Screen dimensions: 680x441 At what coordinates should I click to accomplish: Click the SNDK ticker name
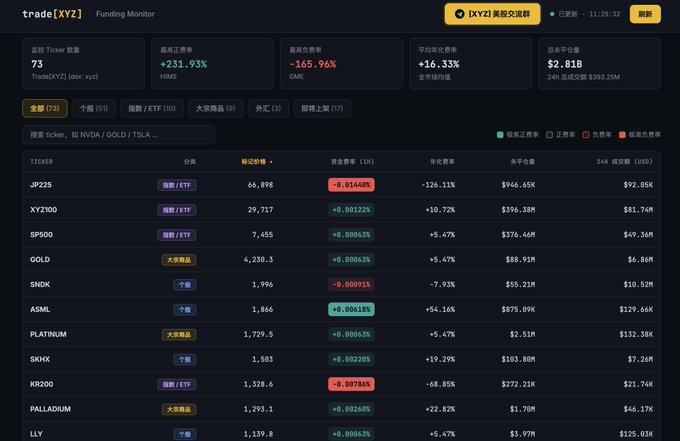click(x=40, y=284)
